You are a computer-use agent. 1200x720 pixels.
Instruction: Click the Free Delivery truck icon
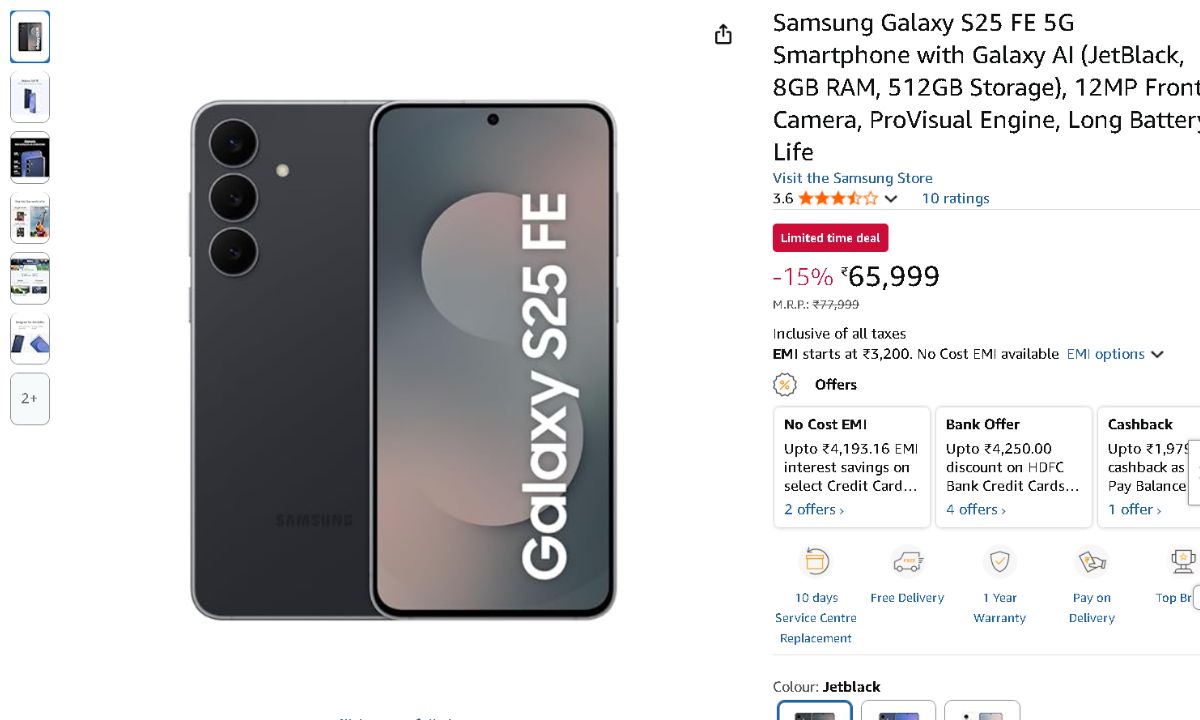pos(907,562)
